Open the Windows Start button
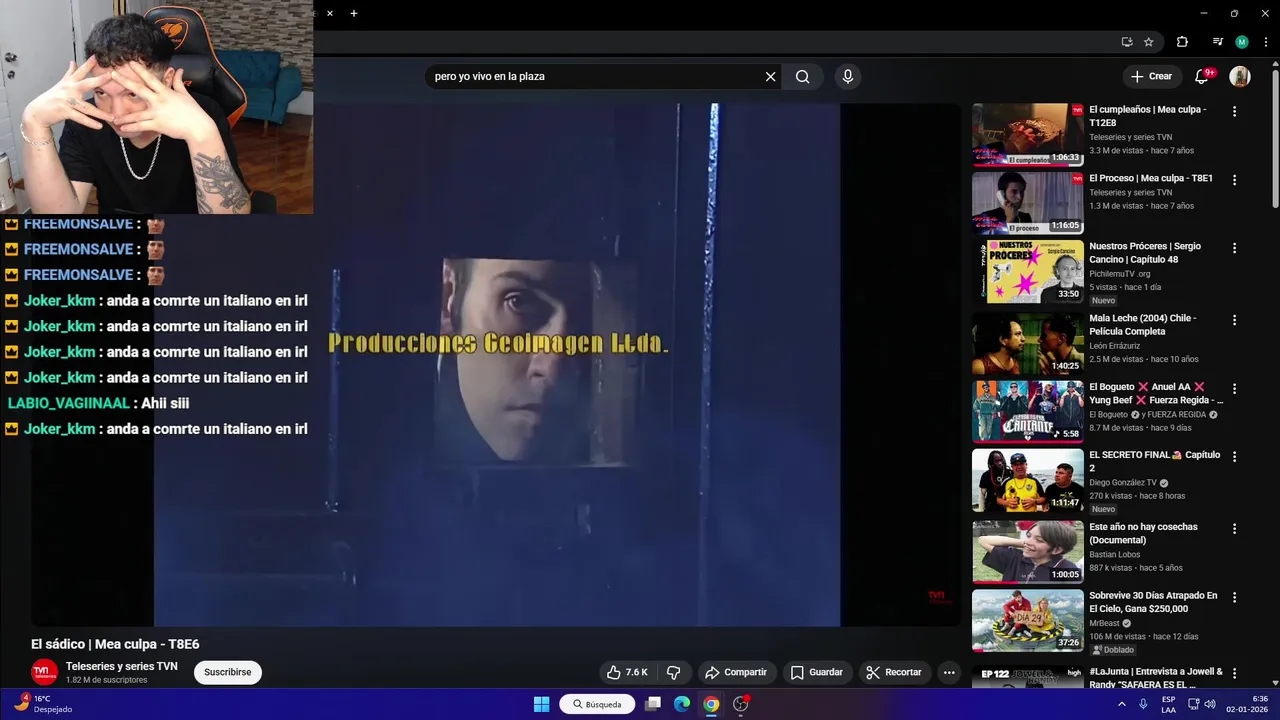The image size is (1280, 720). [541, 704]
